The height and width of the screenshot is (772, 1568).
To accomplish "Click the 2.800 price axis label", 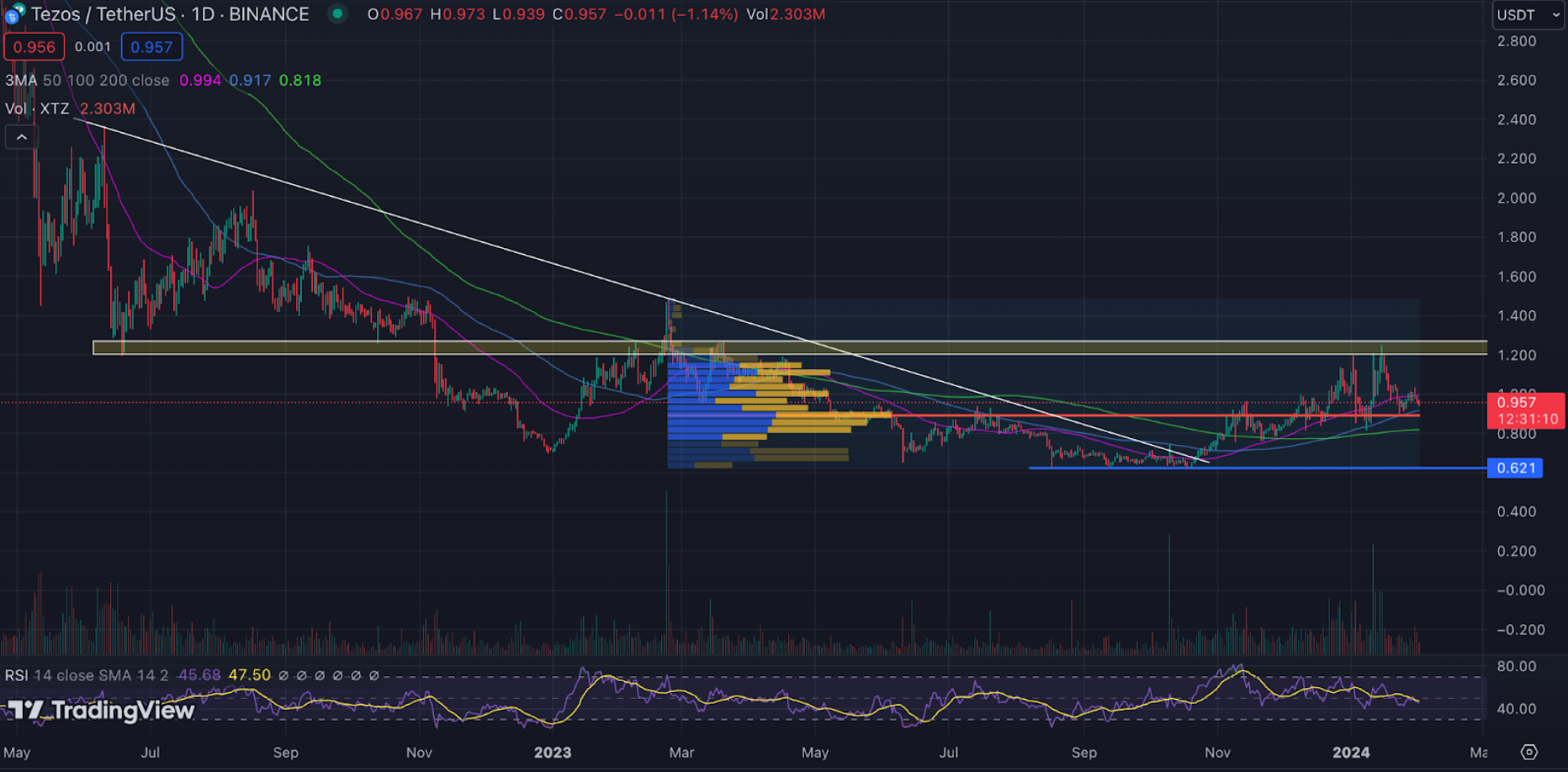I will click(x=1517, y=41).
